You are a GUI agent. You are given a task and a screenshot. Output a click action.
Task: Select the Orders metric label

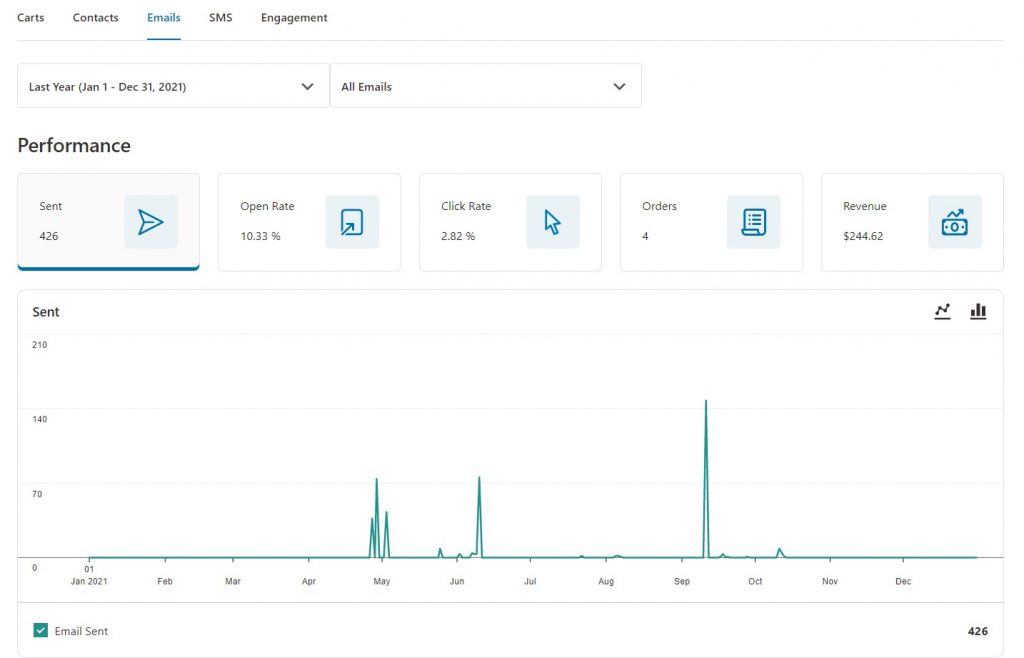[659, 206]
